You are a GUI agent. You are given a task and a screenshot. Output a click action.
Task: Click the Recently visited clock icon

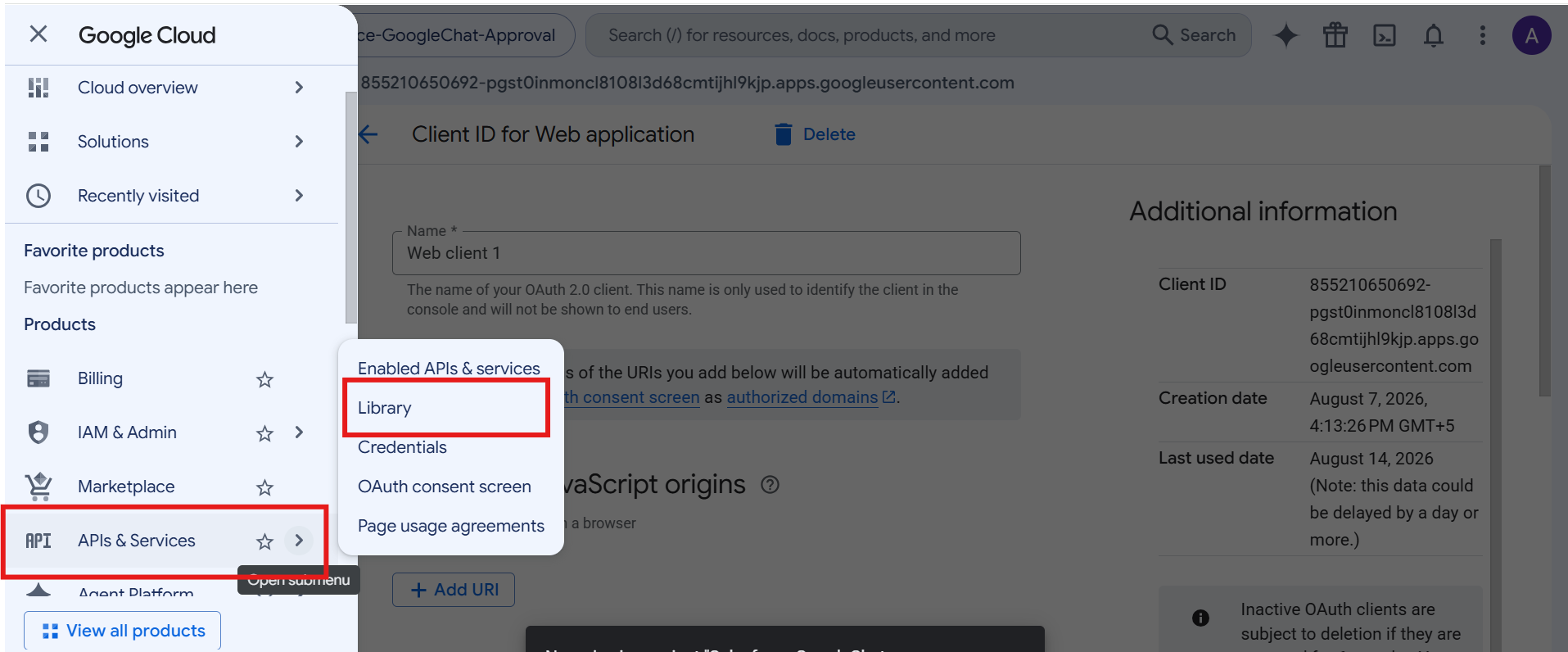pyautogui.click(x=38, y=196)
